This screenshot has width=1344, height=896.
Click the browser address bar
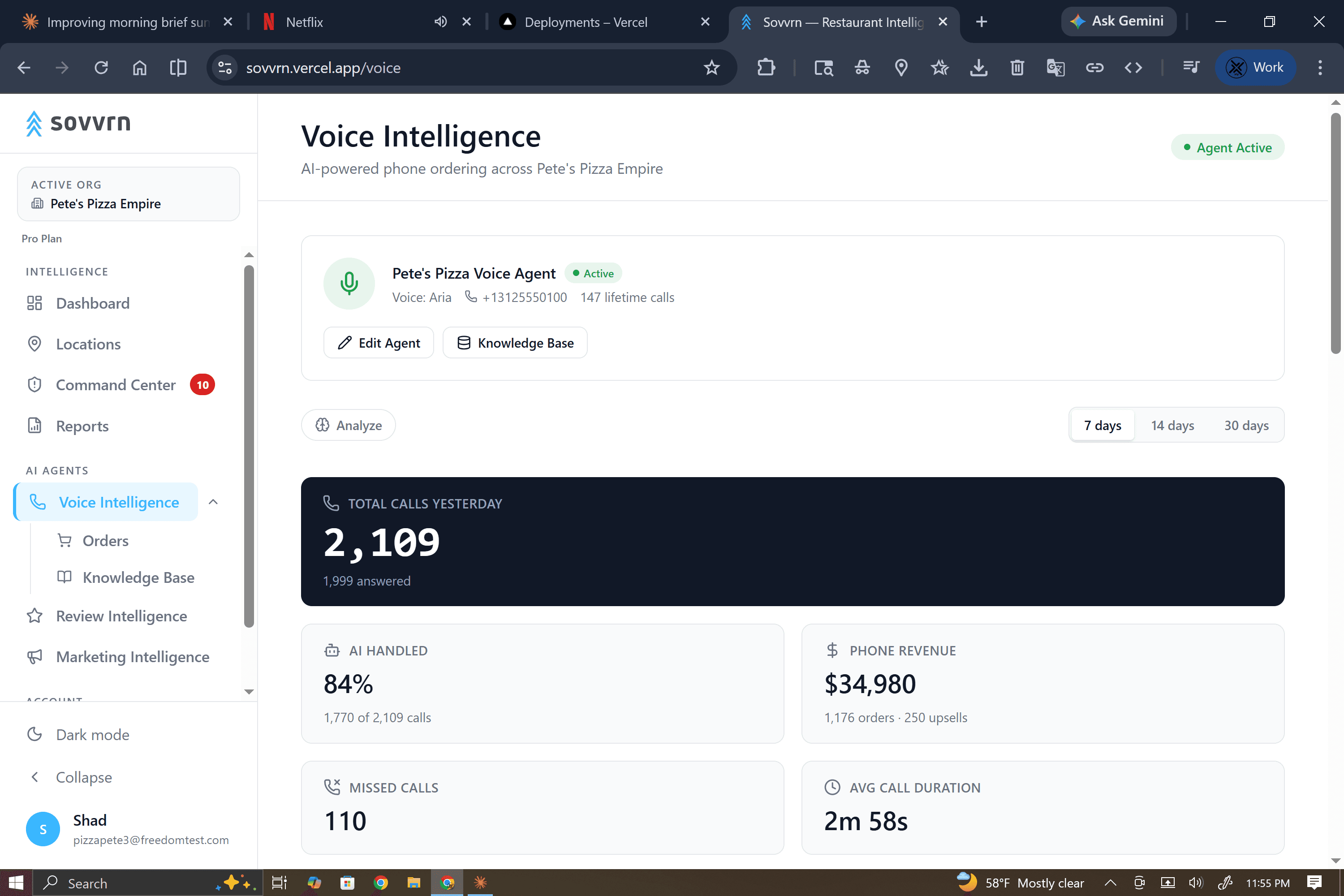coord(400,68)
